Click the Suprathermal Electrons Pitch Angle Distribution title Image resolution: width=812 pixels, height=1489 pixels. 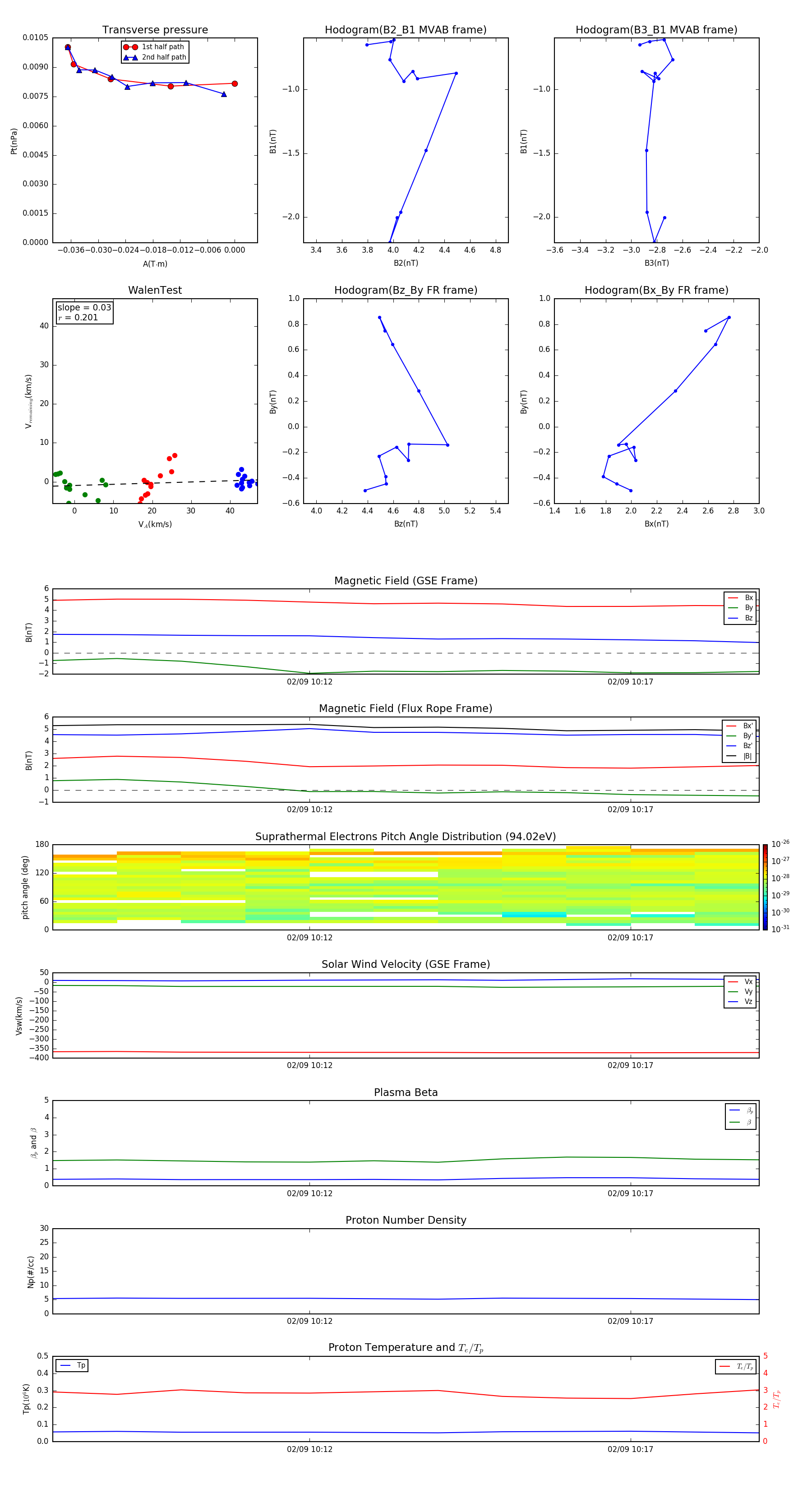[406, 837]
